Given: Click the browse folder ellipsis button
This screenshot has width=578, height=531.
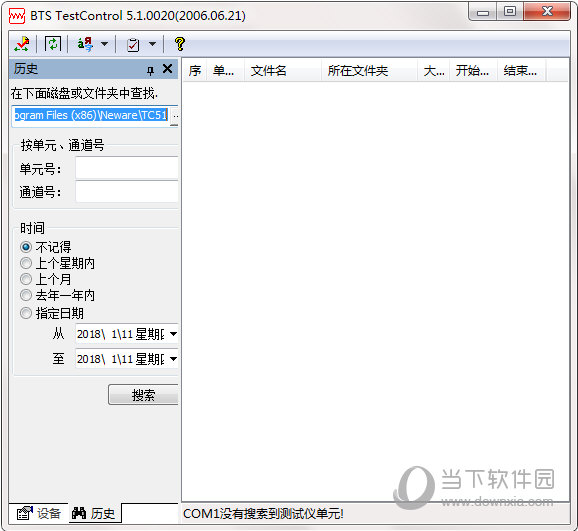Looking at the screenshot, I should [175, 116].
